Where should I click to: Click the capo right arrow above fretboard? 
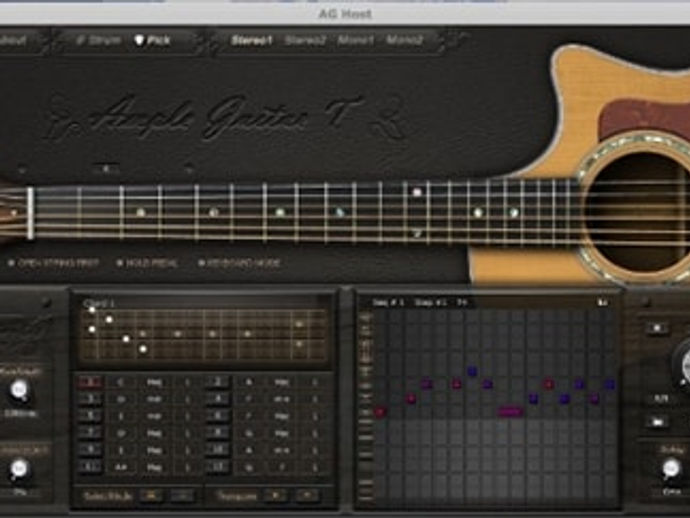[189, 169]
